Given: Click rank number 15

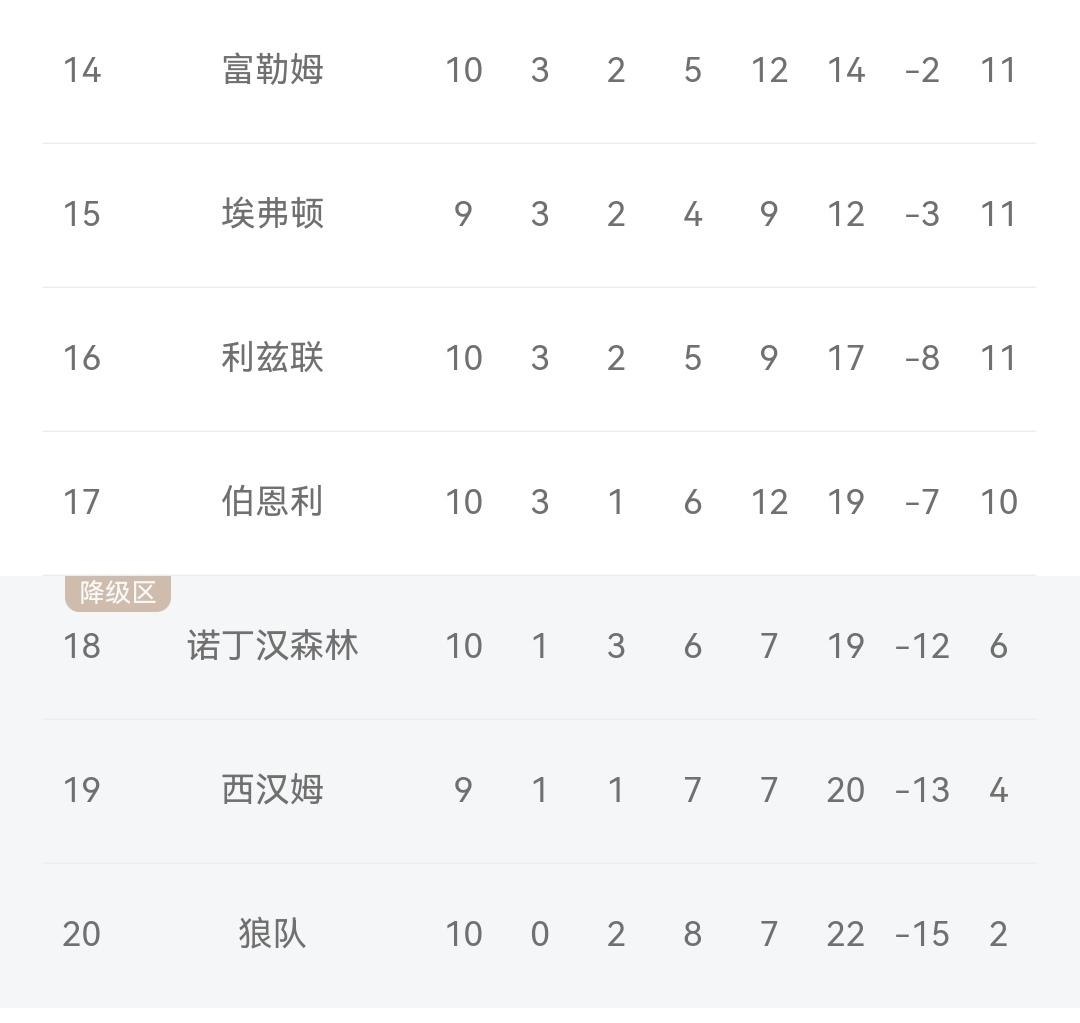Looking at the screenshot, I should click(x=82, y=214).
